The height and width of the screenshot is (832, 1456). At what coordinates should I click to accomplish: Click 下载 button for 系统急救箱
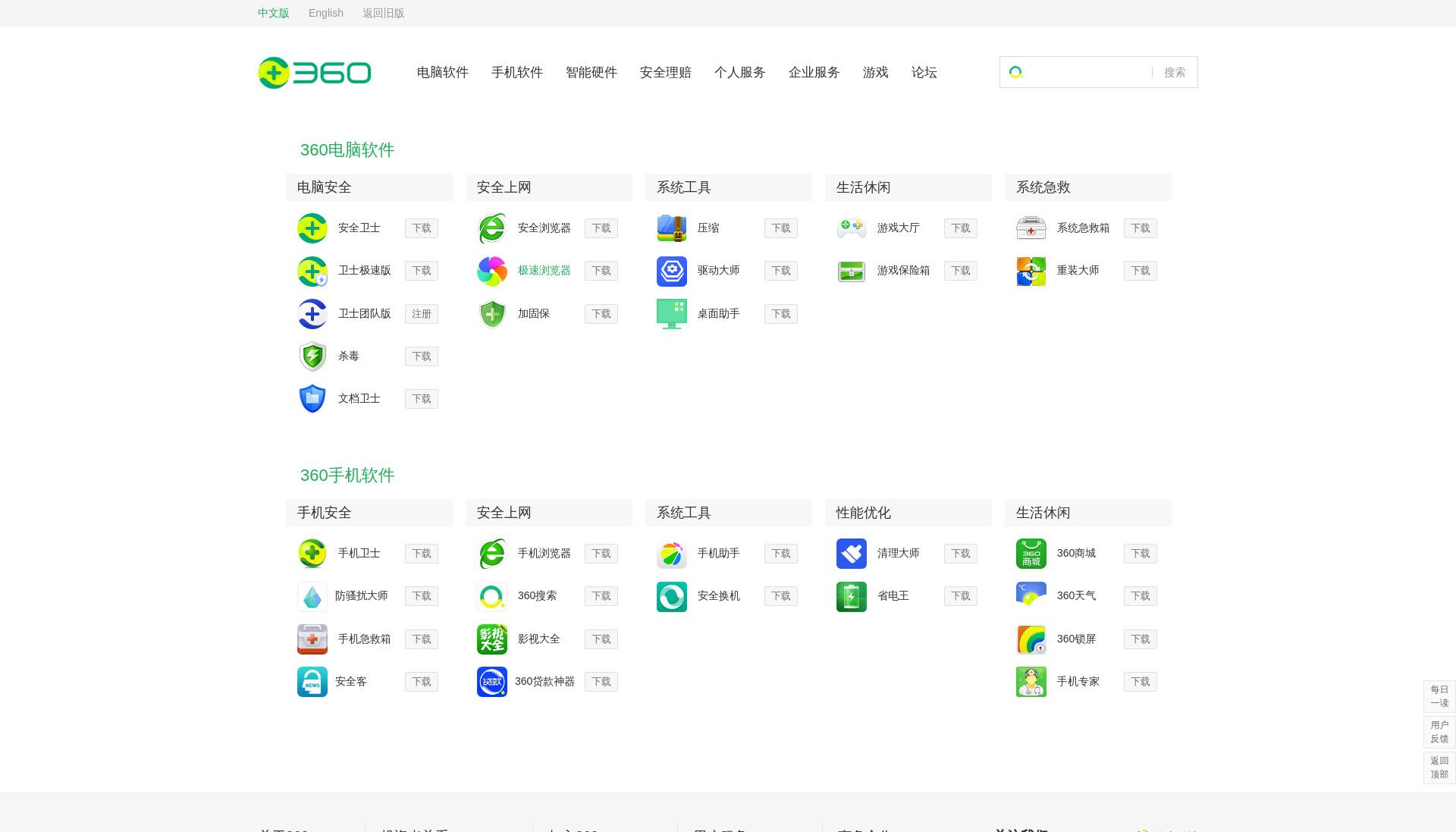coord(1141,228)
